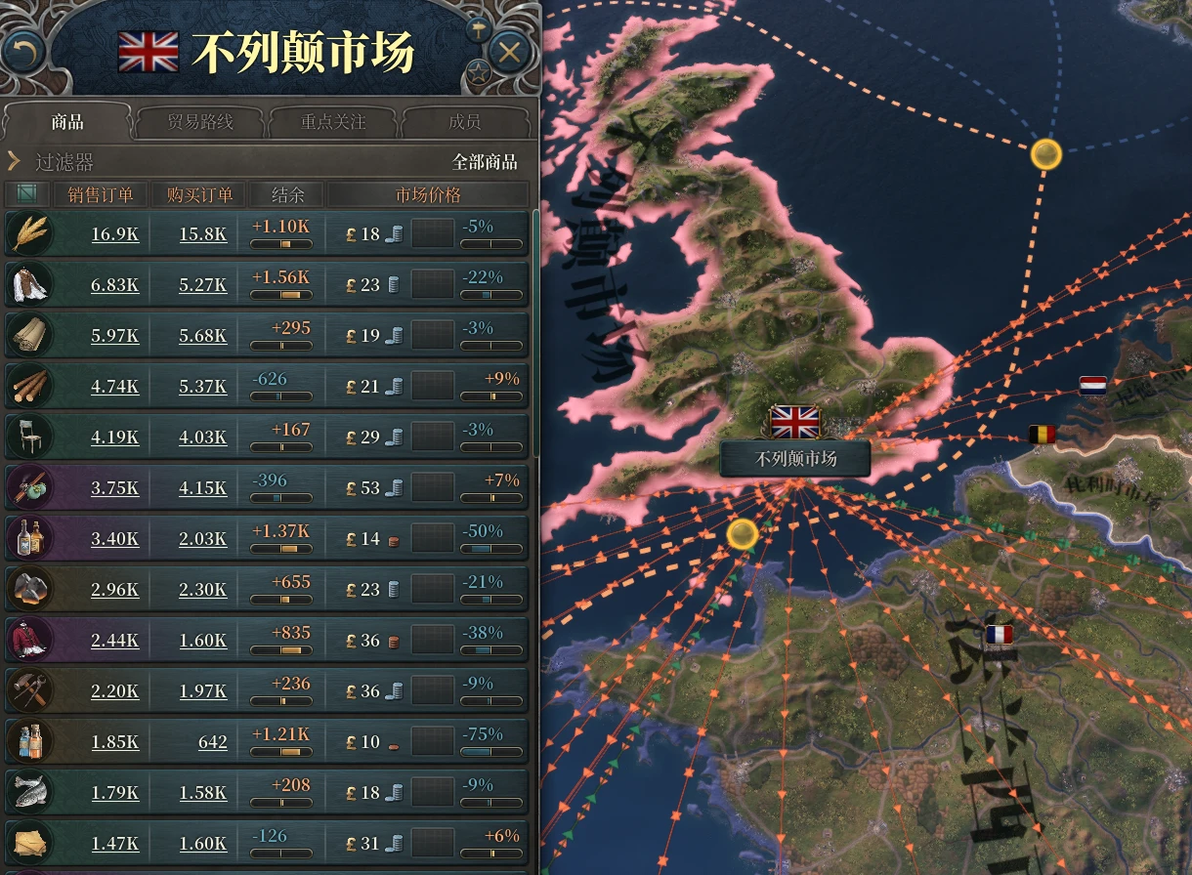Sort by the 销售订单 column header
1192x875 pixels.
tap(100, 195)
